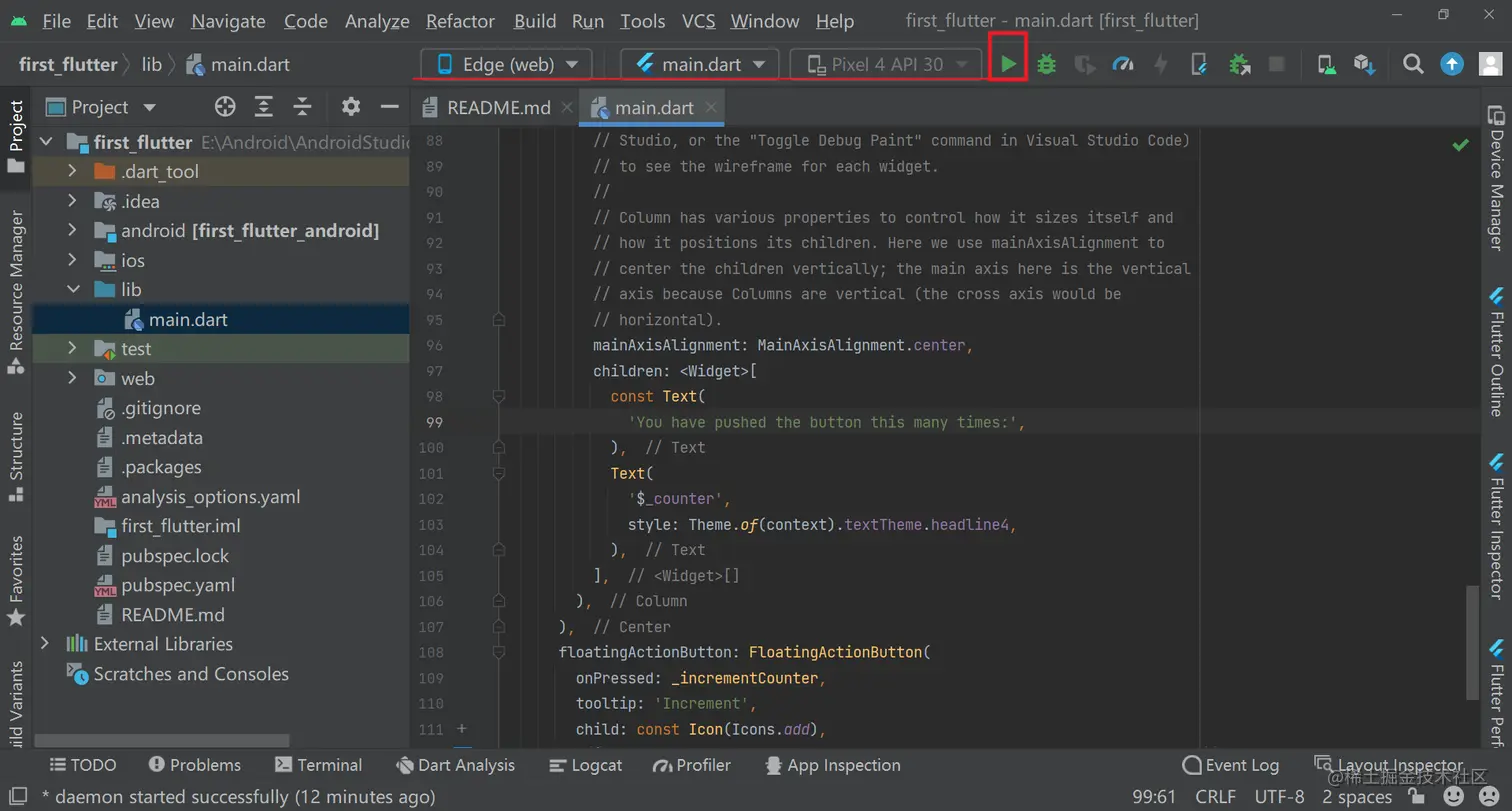
Task: Expand the web folder
Action: (72, 378)
